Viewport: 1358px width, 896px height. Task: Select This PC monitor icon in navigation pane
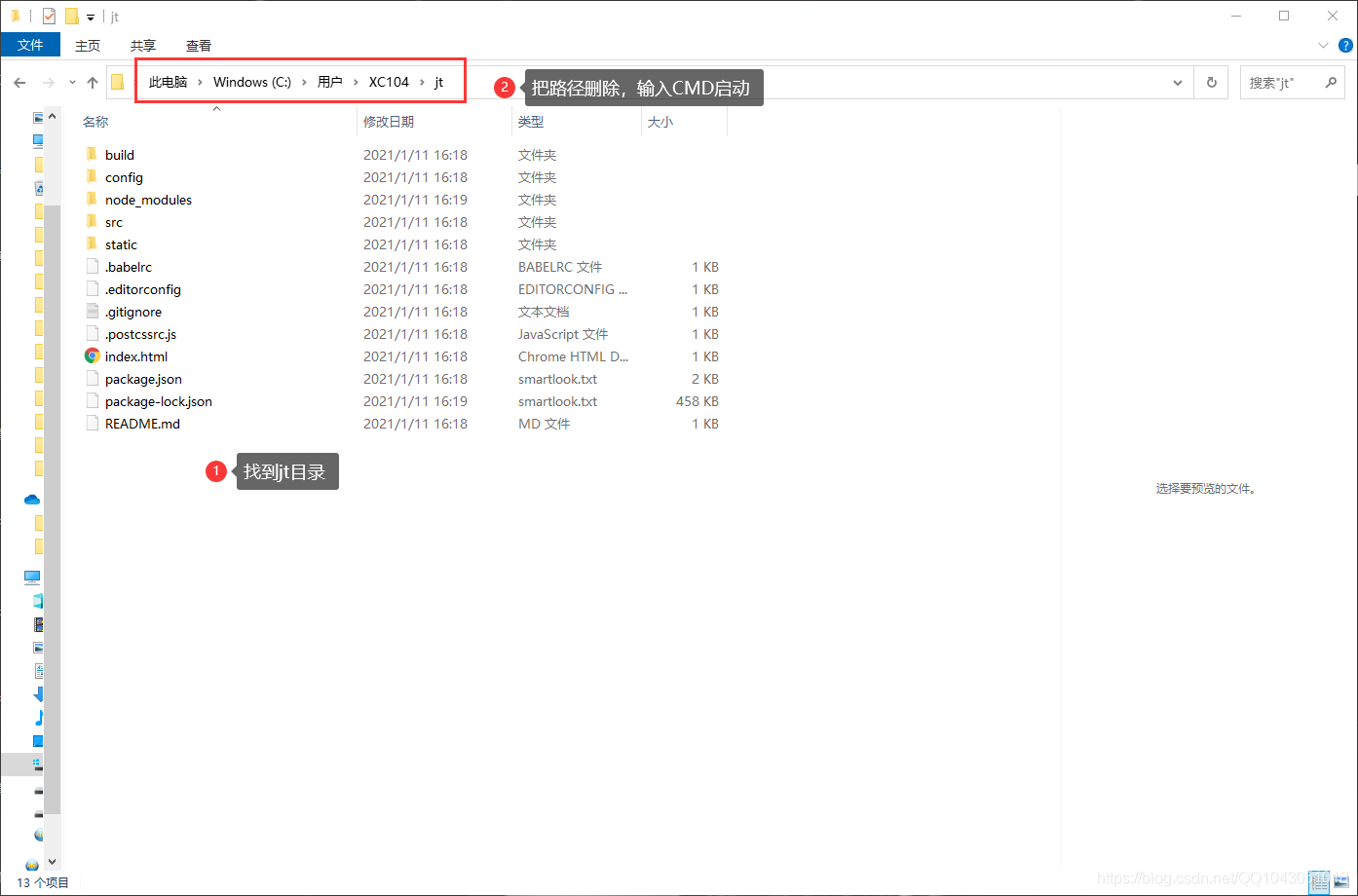pyautogui.click(x=32, y=578)
